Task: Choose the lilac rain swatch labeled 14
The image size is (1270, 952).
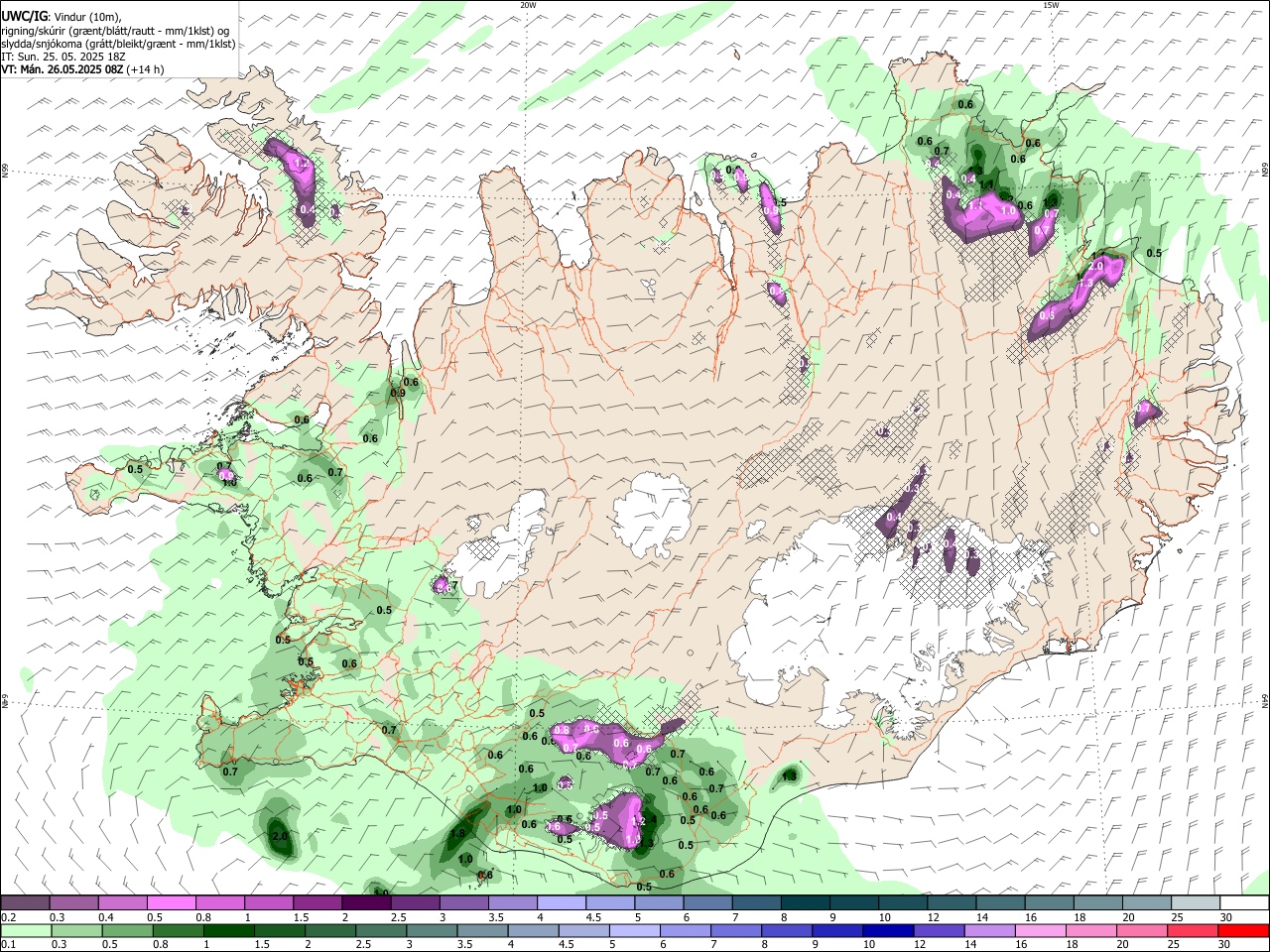Action: click(990, 930)
